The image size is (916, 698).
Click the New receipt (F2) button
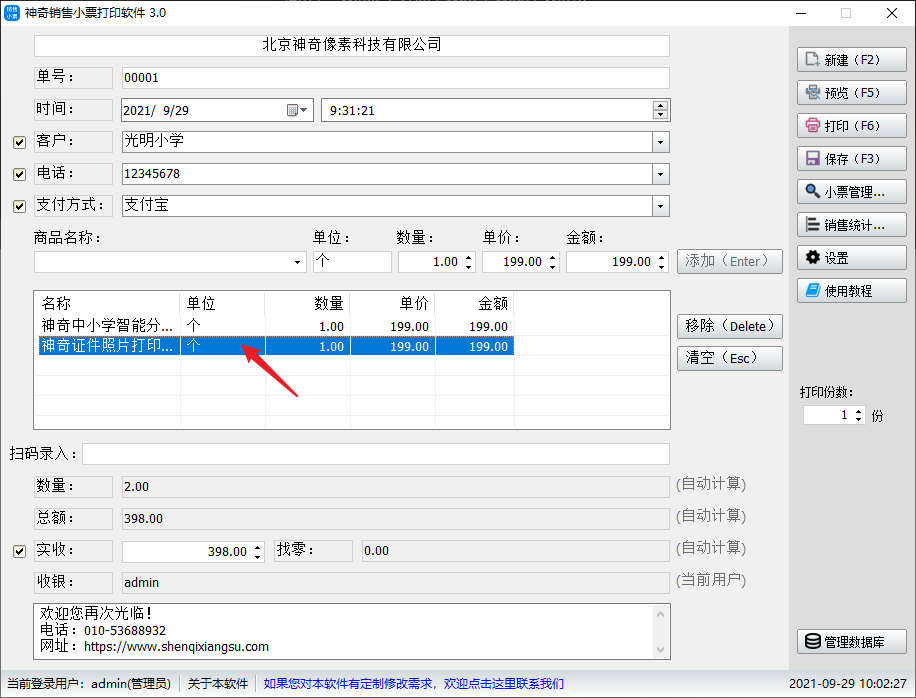click(x=851, y=60)
